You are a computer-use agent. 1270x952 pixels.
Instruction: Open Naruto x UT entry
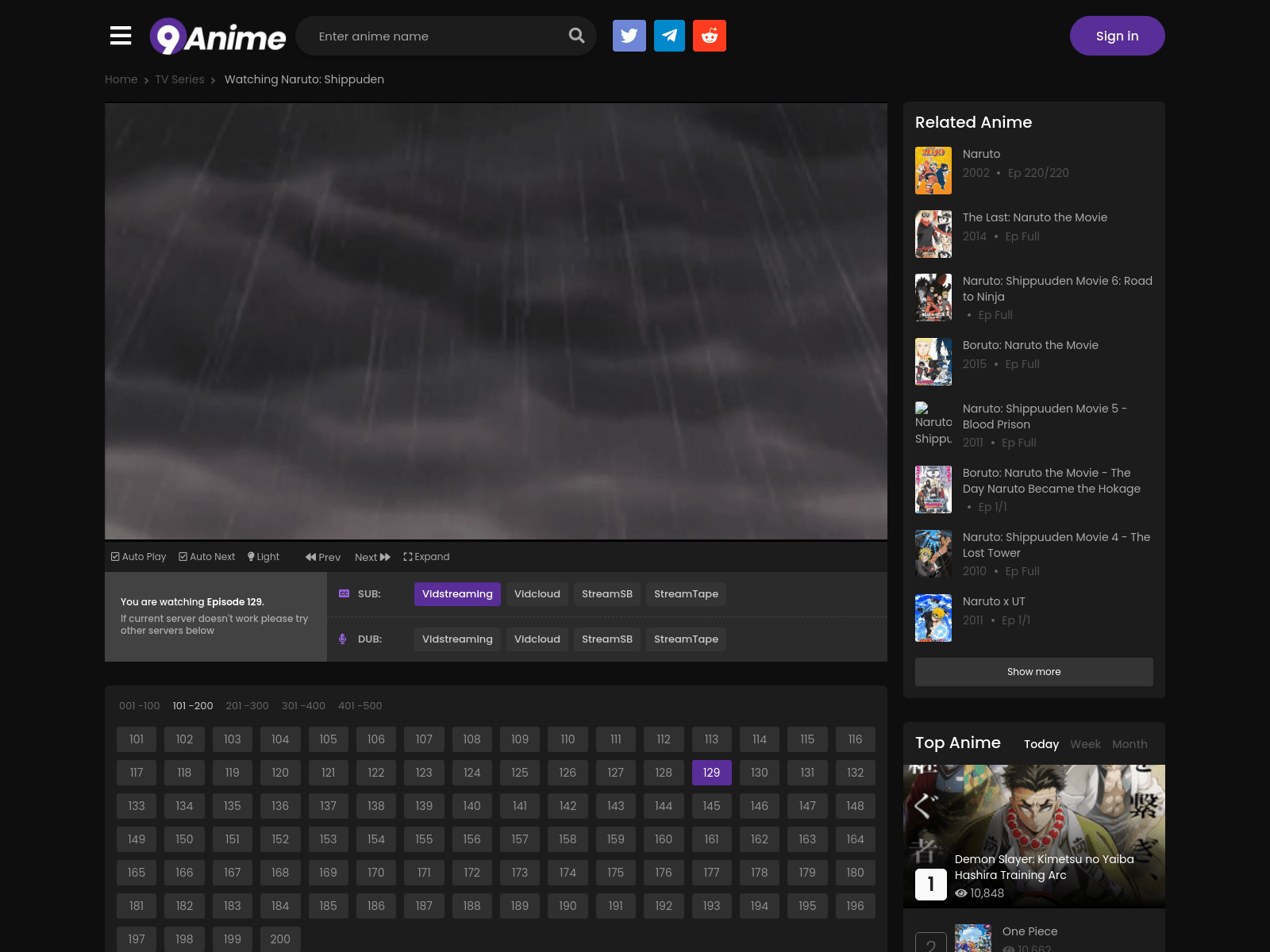[x=994, y=601]
